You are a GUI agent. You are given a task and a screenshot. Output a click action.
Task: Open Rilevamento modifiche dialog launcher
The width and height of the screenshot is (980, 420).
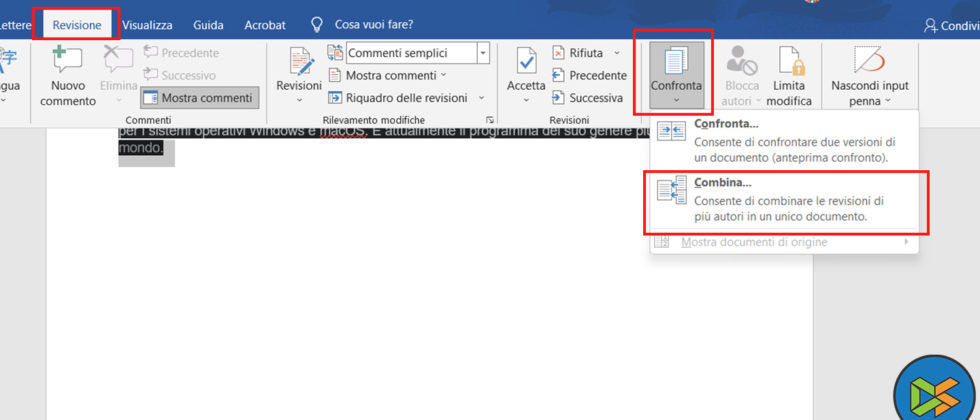pos(489,119)
